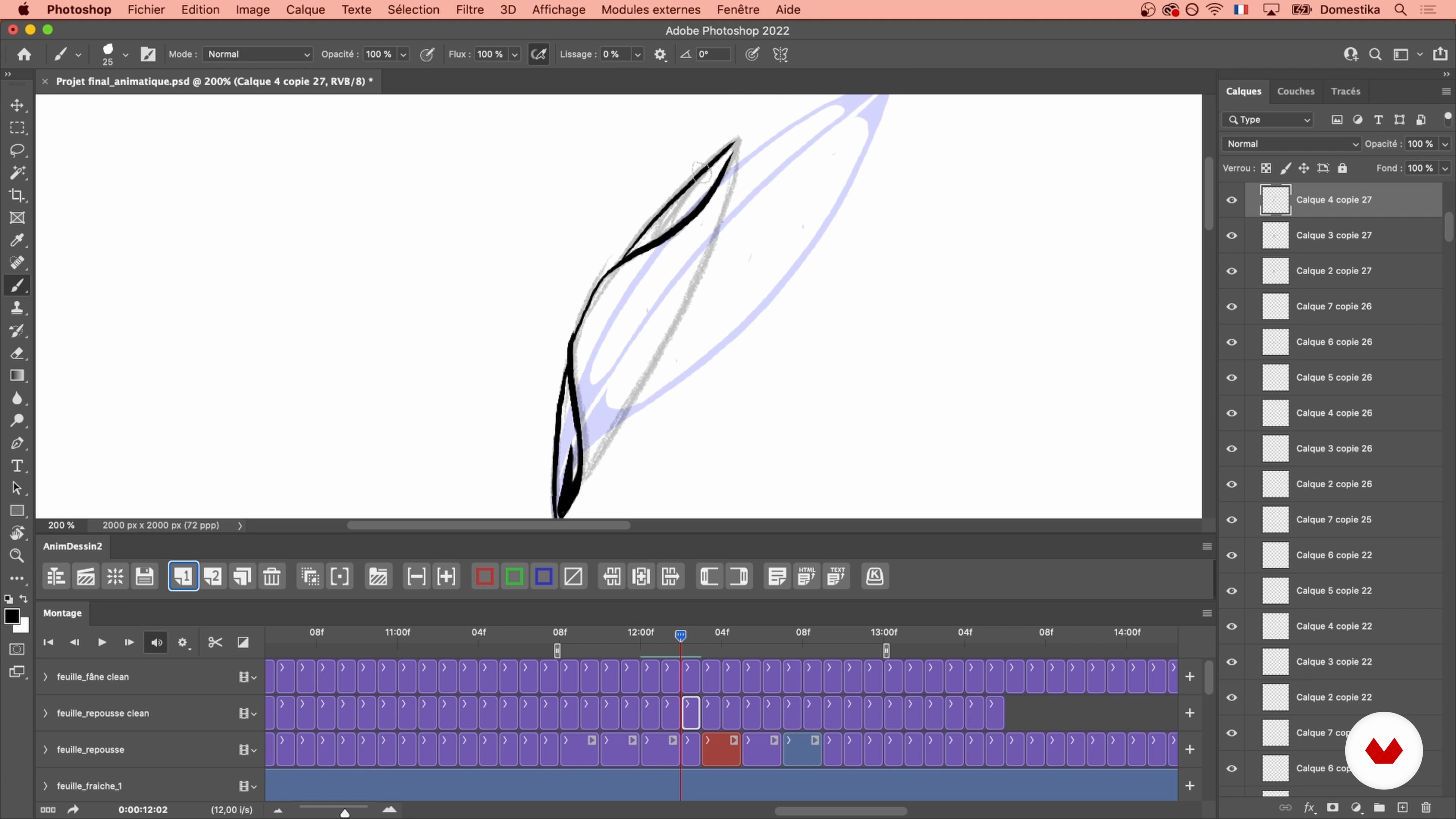Open the layer blend mode Normal dropdown

[1291, 144]
